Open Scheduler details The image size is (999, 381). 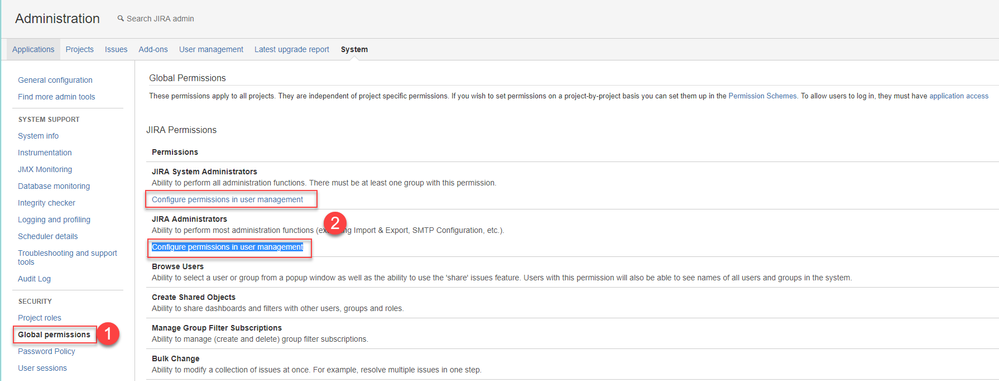(48, 236)
